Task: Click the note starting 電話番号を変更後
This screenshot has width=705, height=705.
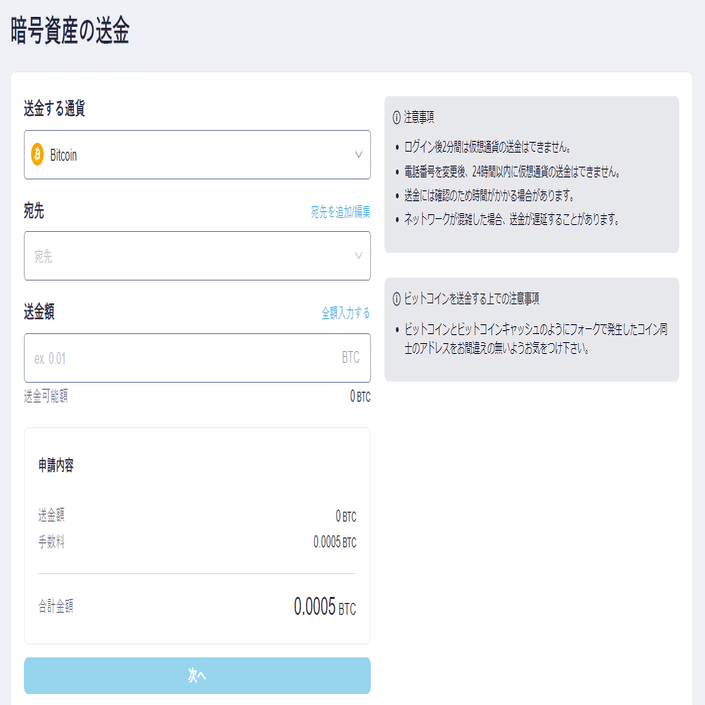Action: coord(512,171)
